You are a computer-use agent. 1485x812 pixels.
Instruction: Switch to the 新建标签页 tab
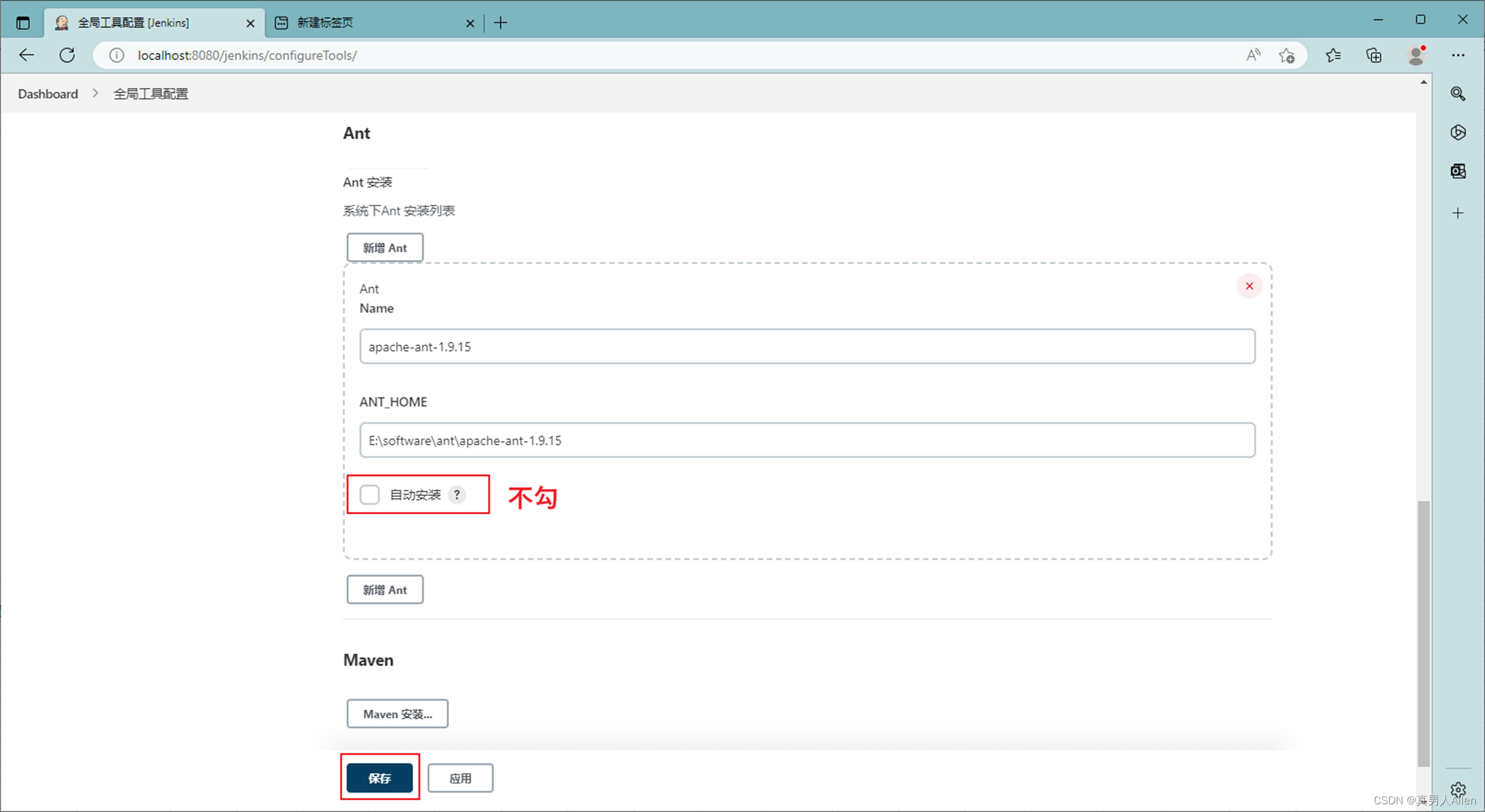tap(324, 22)
